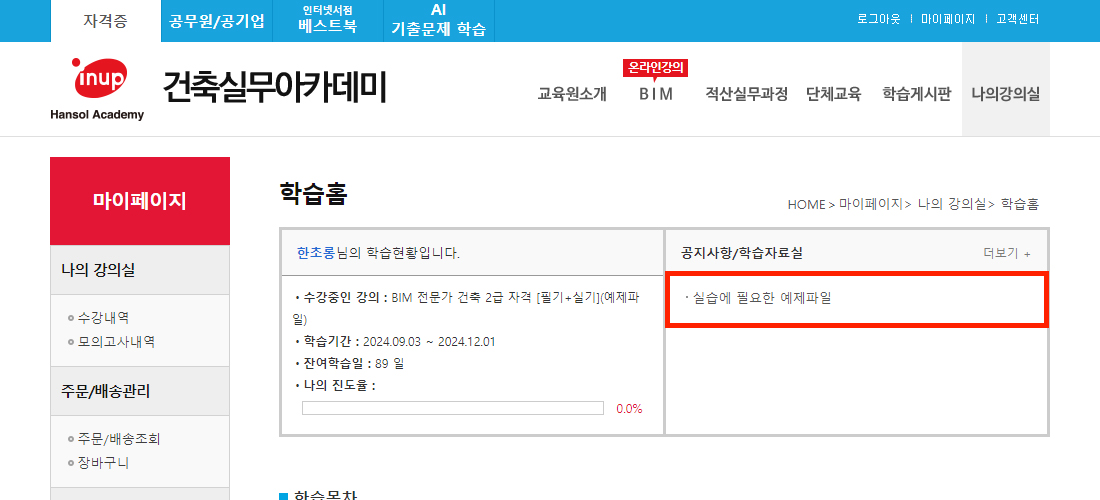
Task: Open 인터넷서점 베스트북 tab
Action: (327, 20)
